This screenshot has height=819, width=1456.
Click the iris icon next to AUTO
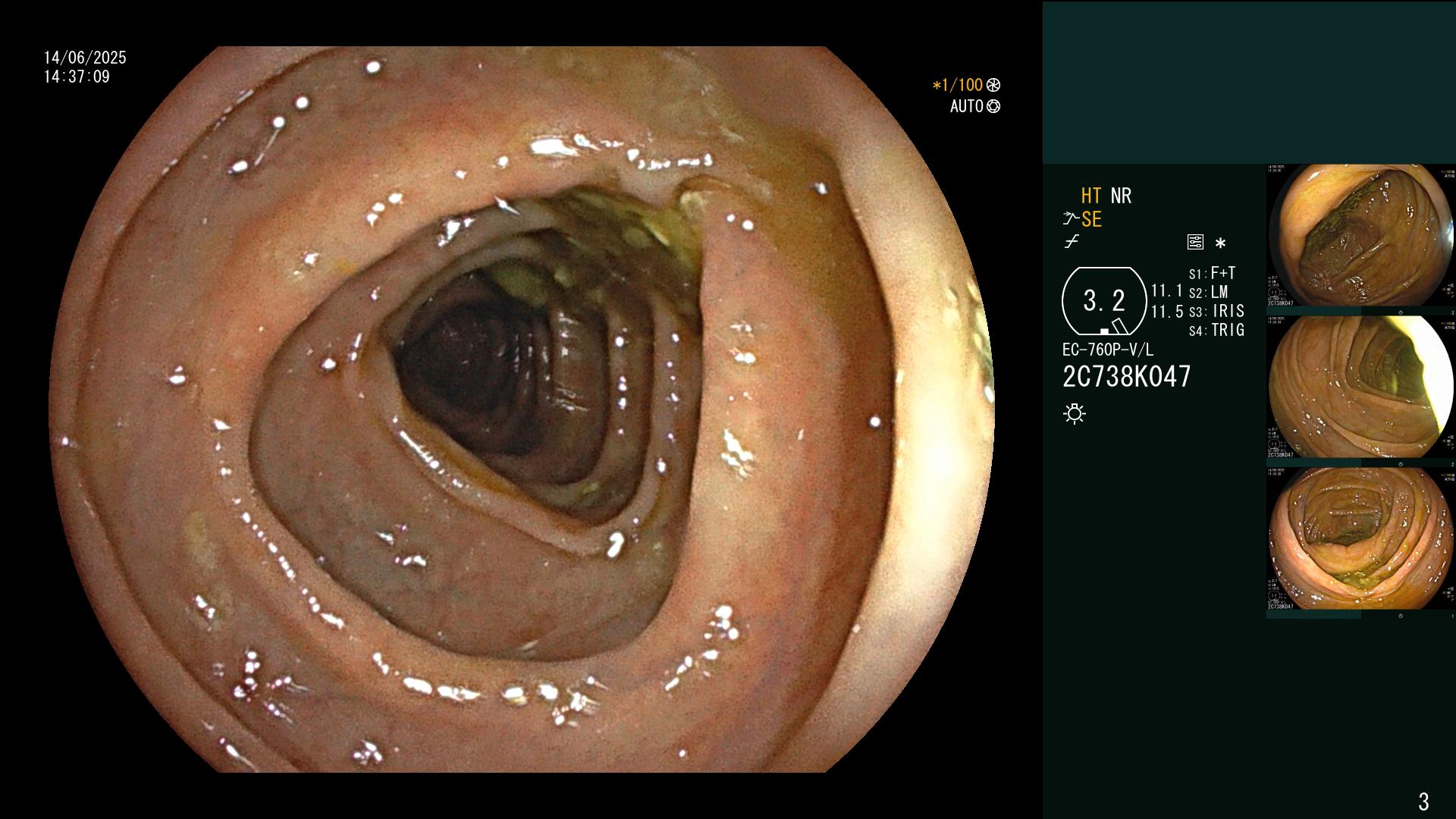click(993, 107)
